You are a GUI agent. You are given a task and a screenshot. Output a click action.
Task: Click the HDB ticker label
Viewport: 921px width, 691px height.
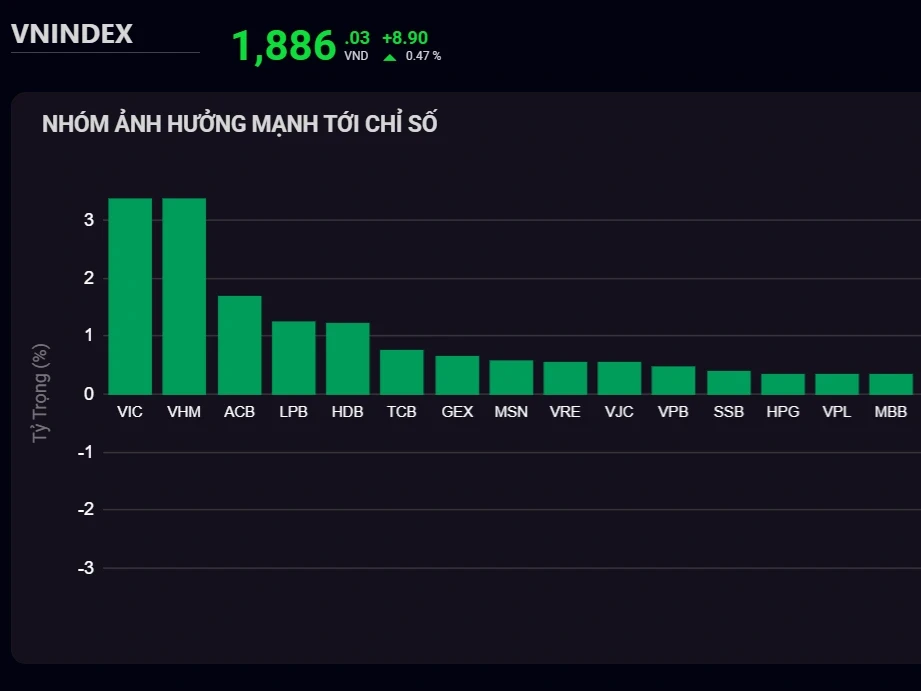coord(348,412)
